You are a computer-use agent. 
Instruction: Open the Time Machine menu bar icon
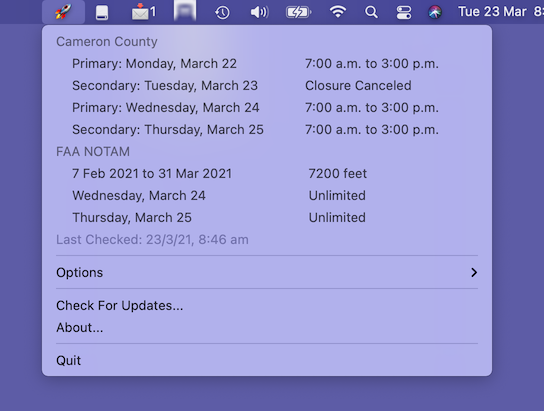[x=222, y=12]
